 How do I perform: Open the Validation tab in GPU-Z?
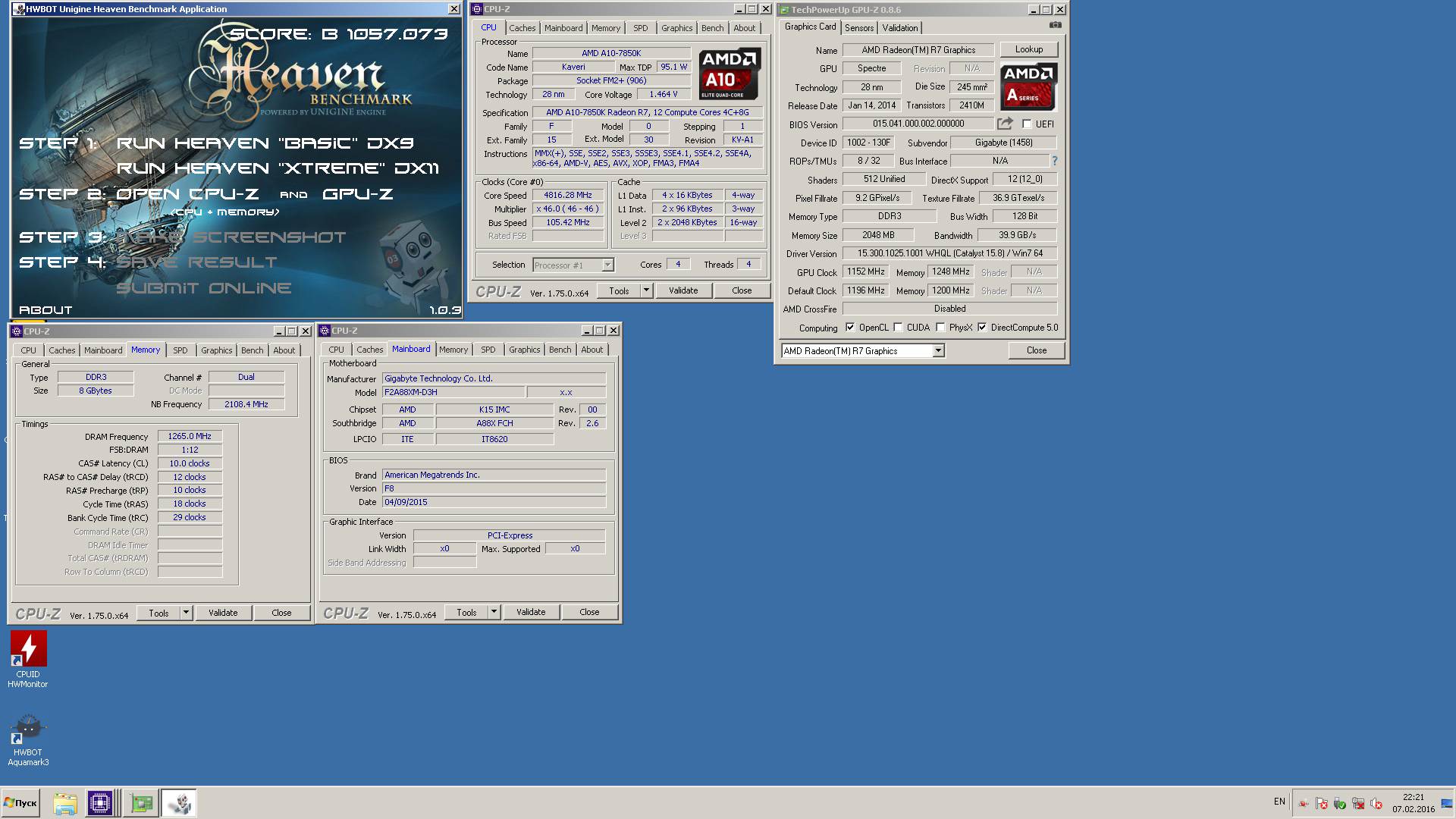click(900, 28)
